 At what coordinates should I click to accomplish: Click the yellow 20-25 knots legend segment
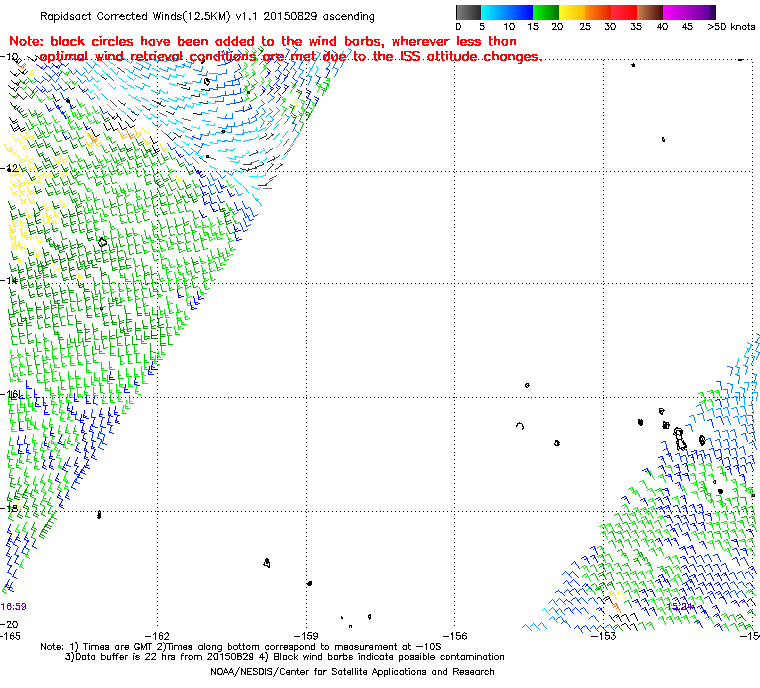pos(572,12)
